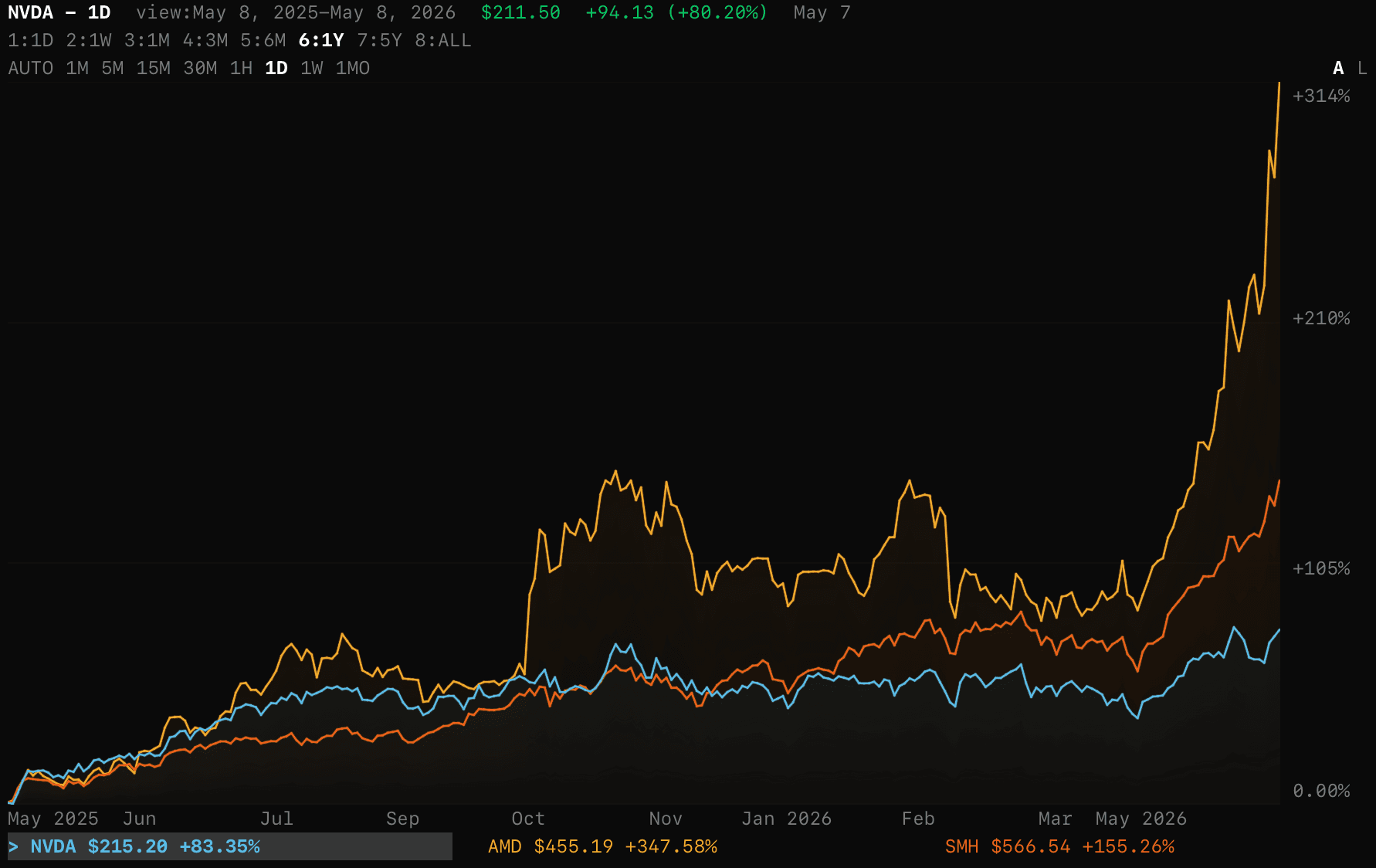Click the +94.13 (+80.20%) change value
1376x868 pixels.
[x=676, y=12]
